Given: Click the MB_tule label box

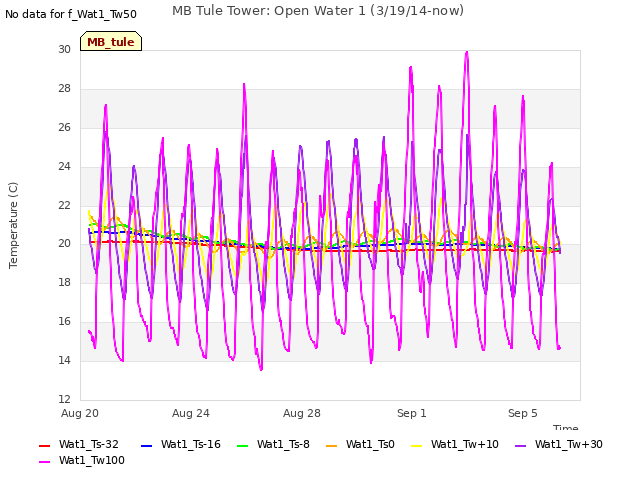Looking at the screenshot, I should coord(111,41).
